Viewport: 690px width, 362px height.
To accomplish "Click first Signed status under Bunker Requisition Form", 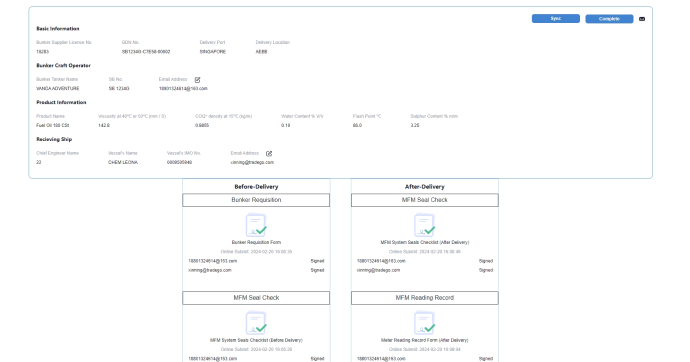I will pyautogui.click(x=317, y=261).
